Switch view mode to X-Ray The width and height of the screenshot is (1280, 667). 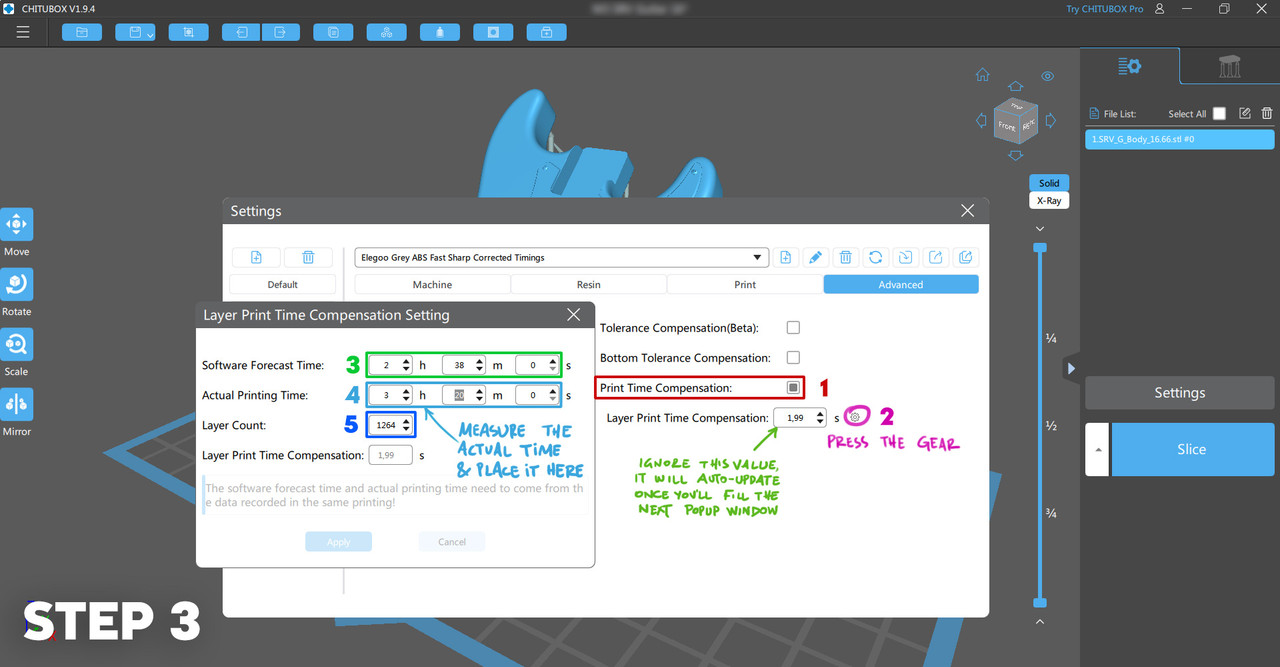(1049, 200)
